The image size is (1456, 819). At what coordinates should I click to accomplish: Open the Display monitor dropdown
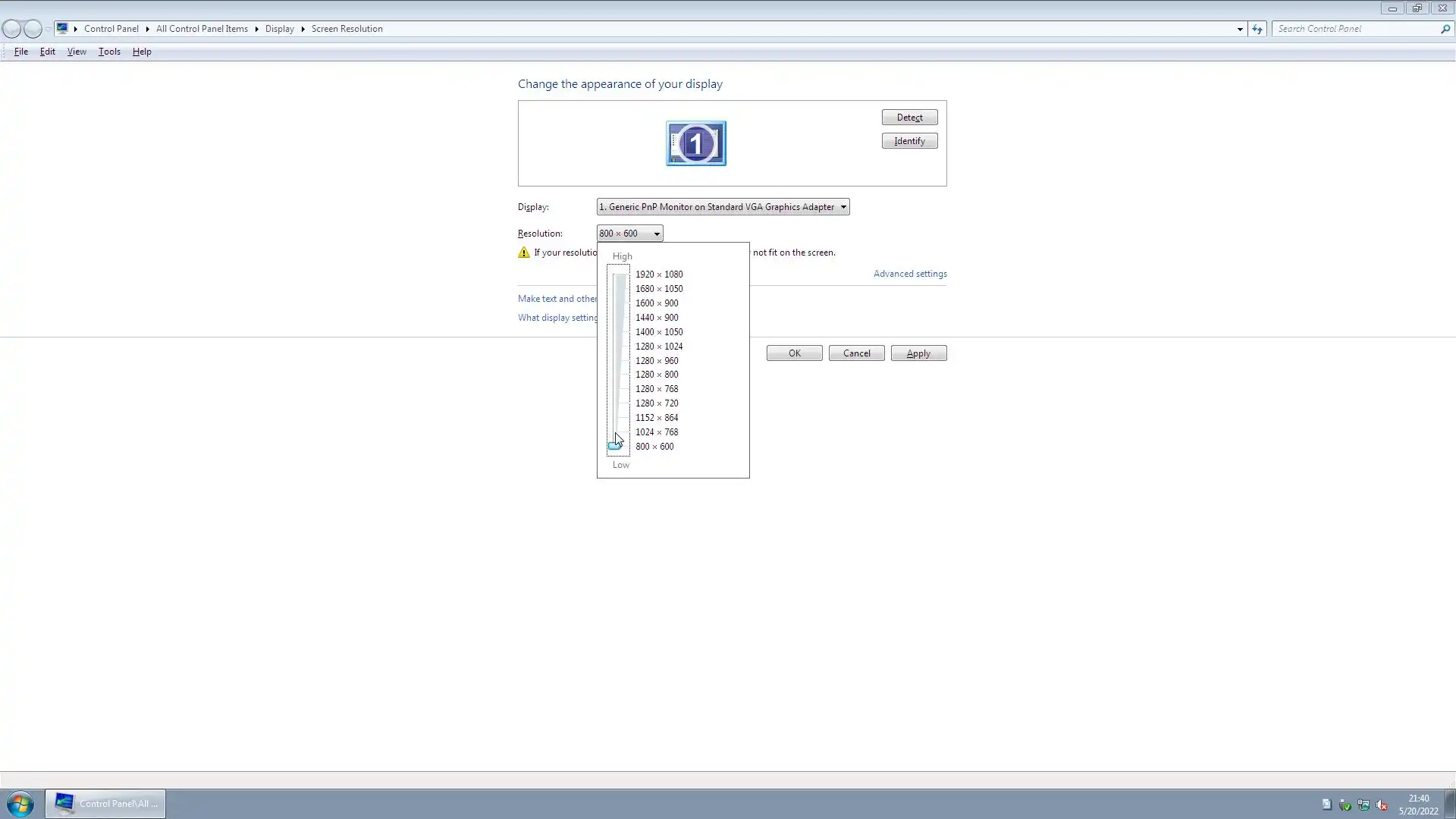click(723, 207)
